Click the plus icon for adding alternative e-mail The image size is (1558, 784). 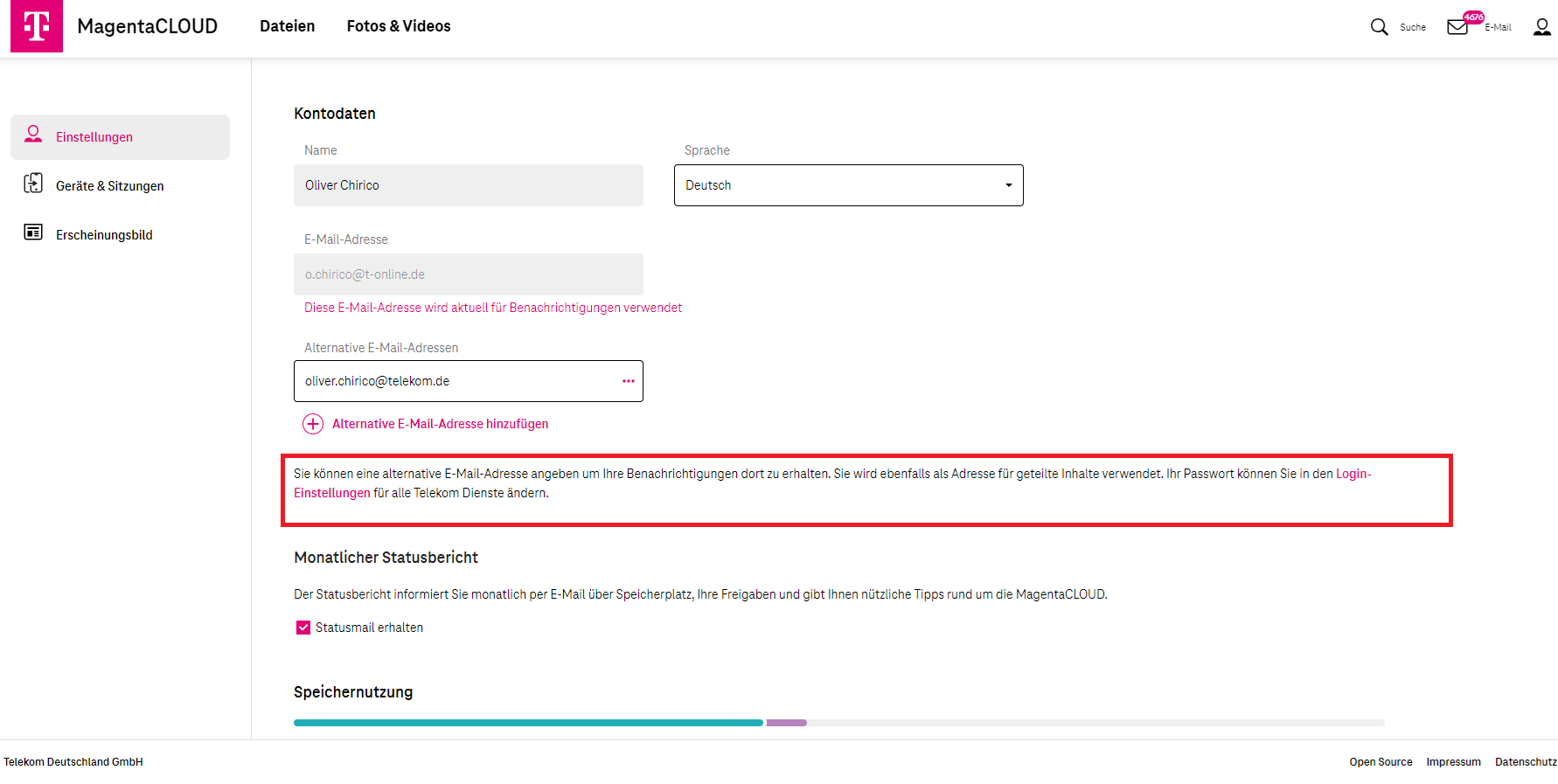tap(313, 424)
